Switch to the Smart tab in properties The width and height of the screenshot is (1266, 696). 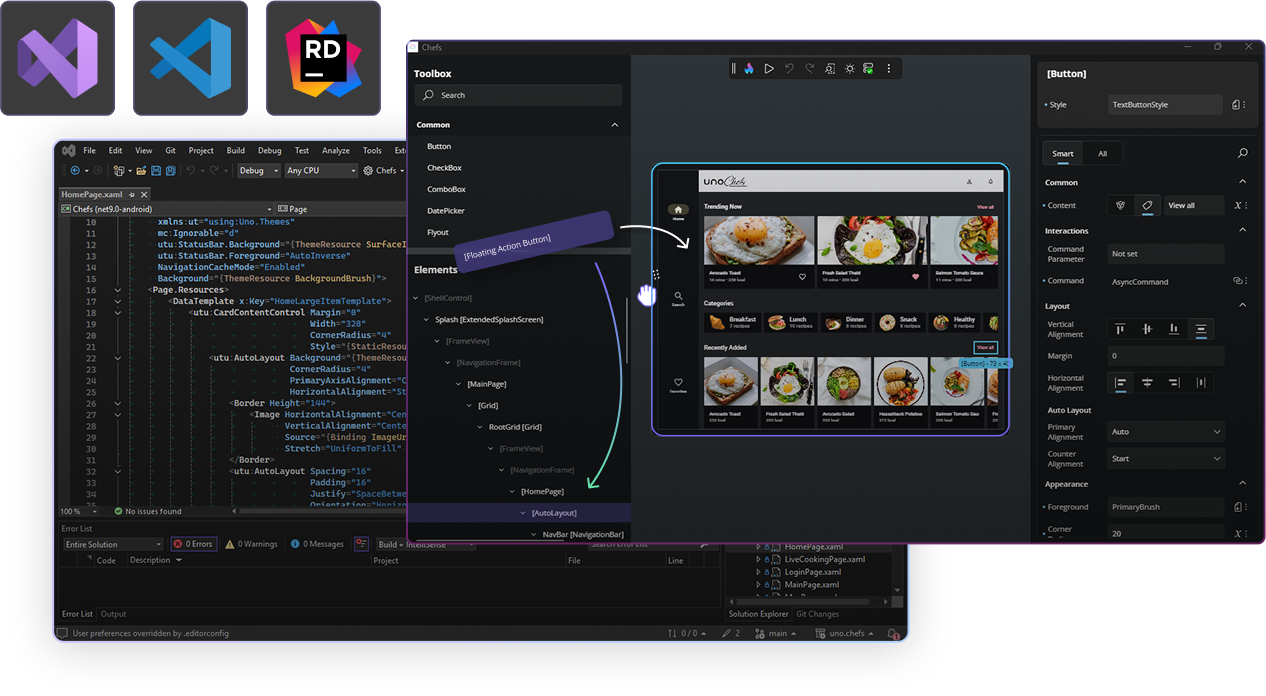1063,153
